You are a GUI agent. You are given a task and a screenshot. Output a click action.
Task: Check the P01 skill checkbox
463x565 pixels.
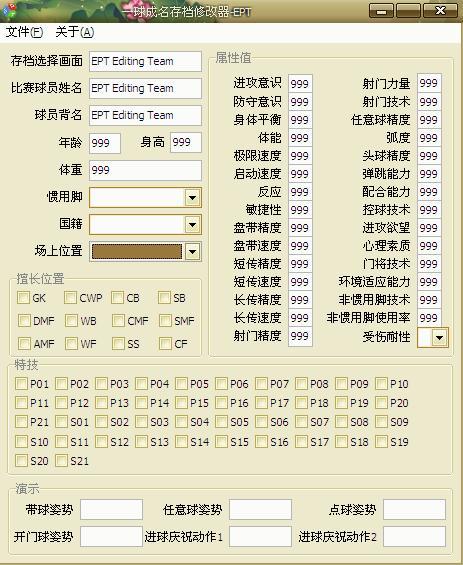[x=22, y=384]
